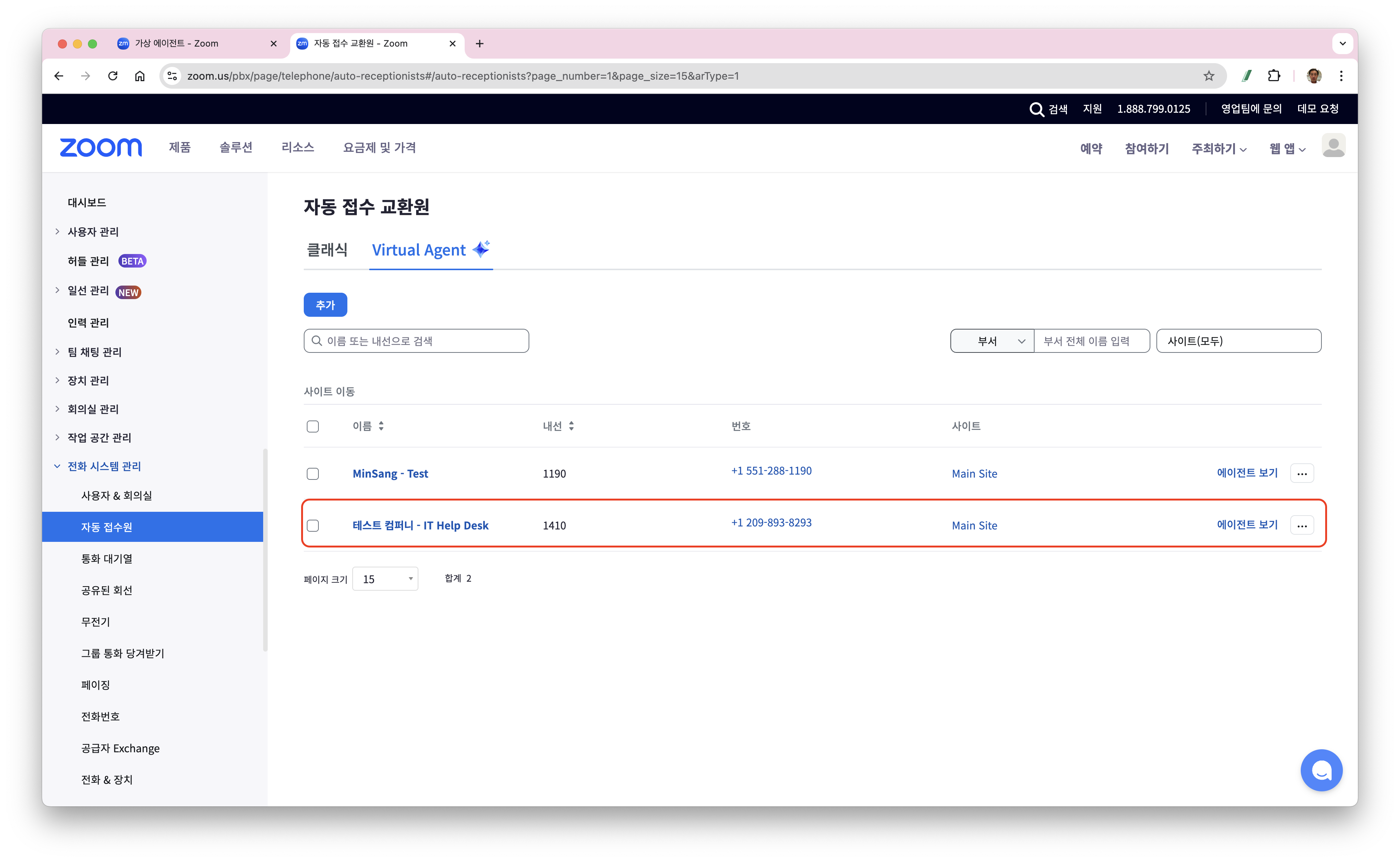Expand 작업 공간 관리 in the sidebar
Viewport: 1400px width, 862px height.
(57, 437)
